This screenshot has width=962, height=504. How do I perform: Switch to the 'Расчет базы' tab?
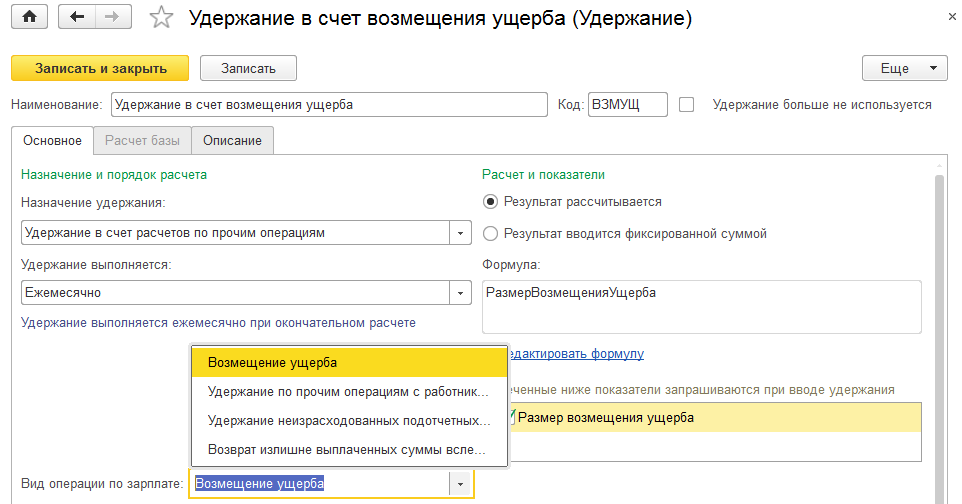pos(142,140)
